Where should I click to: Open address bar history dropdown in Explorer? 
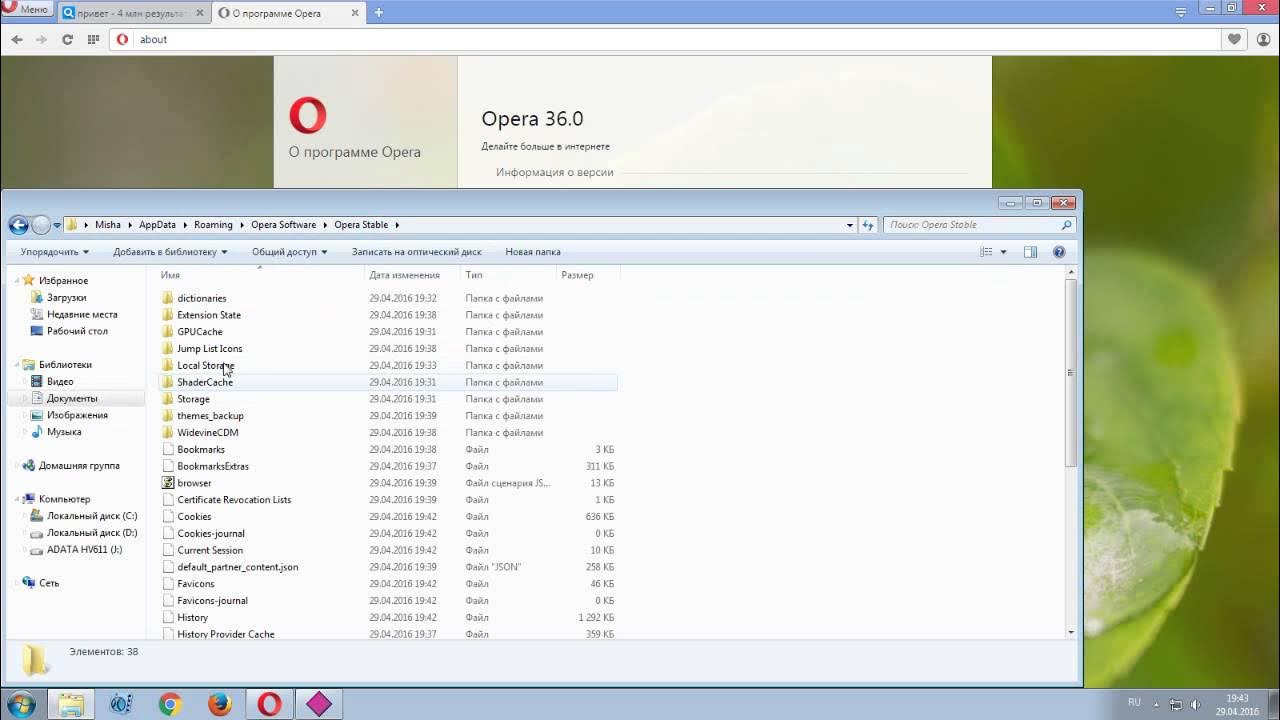850,225
